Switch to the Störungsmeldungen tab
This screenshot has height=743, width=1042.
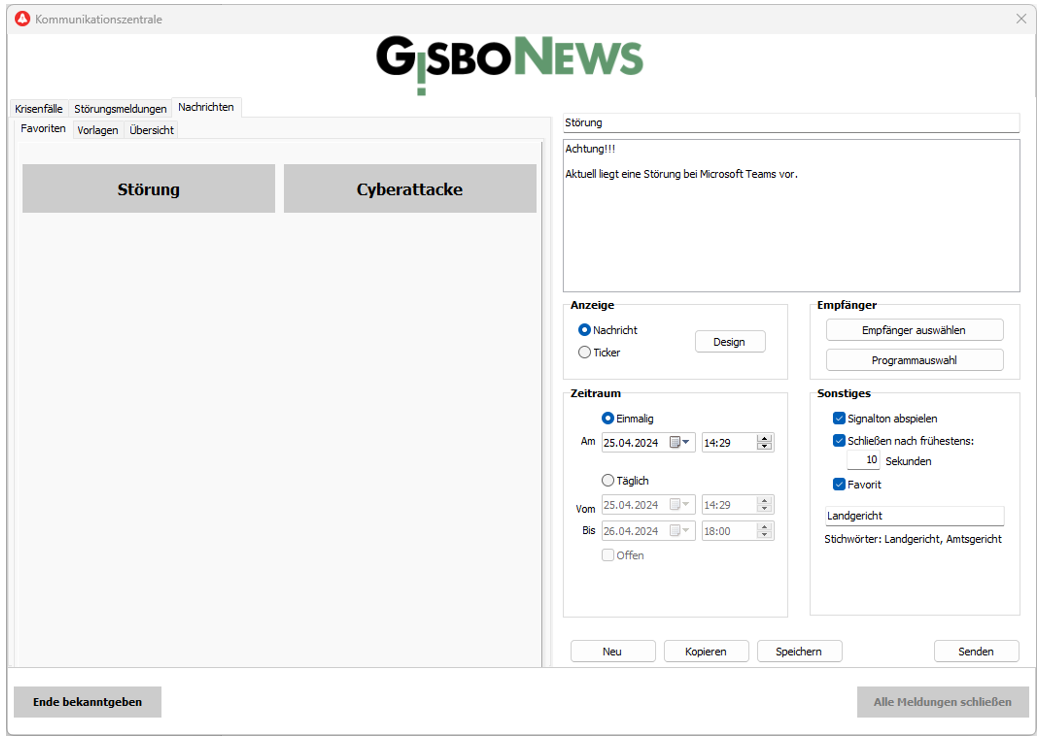coord(120,108)
